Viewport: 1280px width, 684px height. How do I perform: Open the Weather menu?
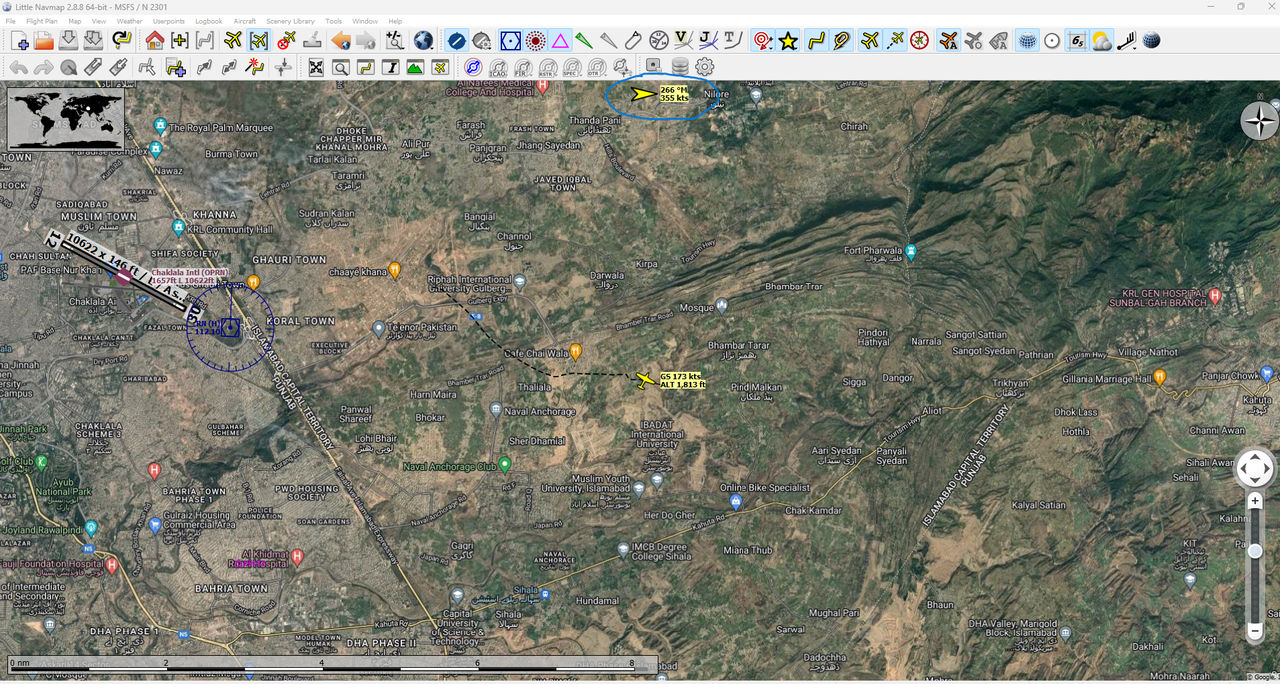(x=129, y=21)
